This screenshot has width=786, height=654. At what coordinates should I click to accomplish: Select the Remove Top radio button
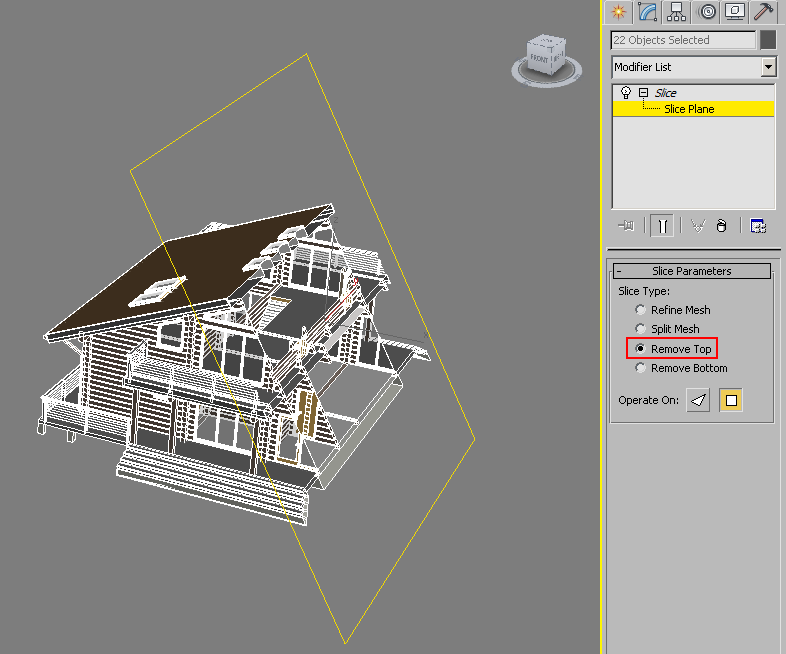640,348
